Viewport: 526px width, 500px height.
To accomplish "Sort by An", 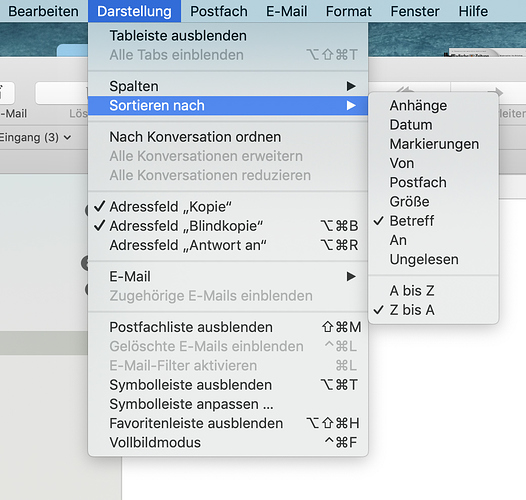I will click(433, 240).
